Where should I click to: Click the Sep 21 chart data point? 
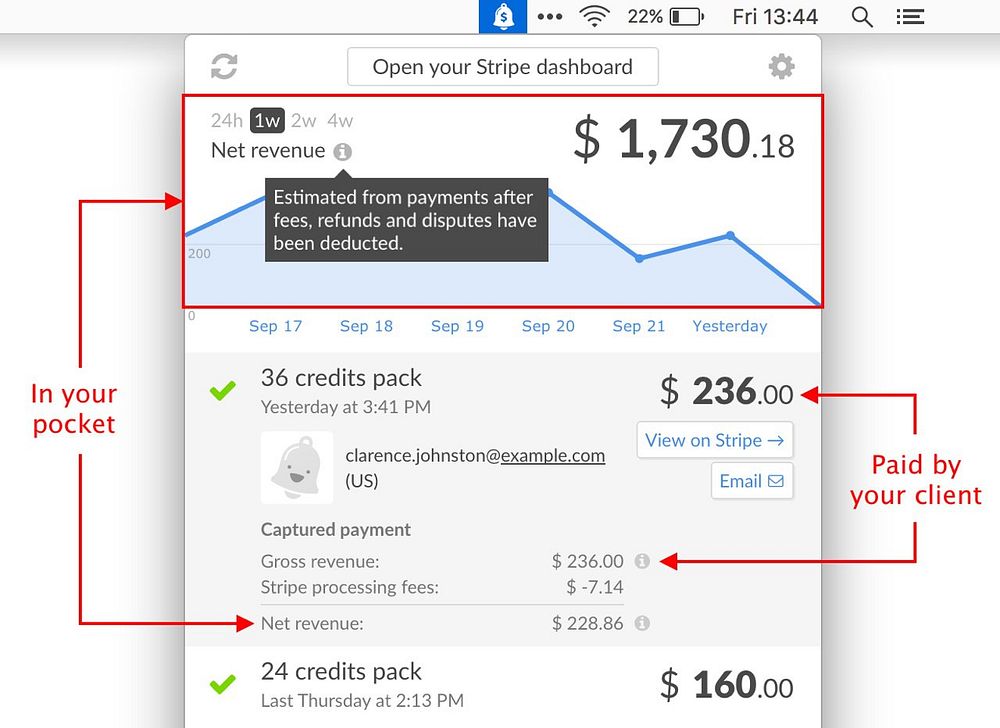[639, 258]
